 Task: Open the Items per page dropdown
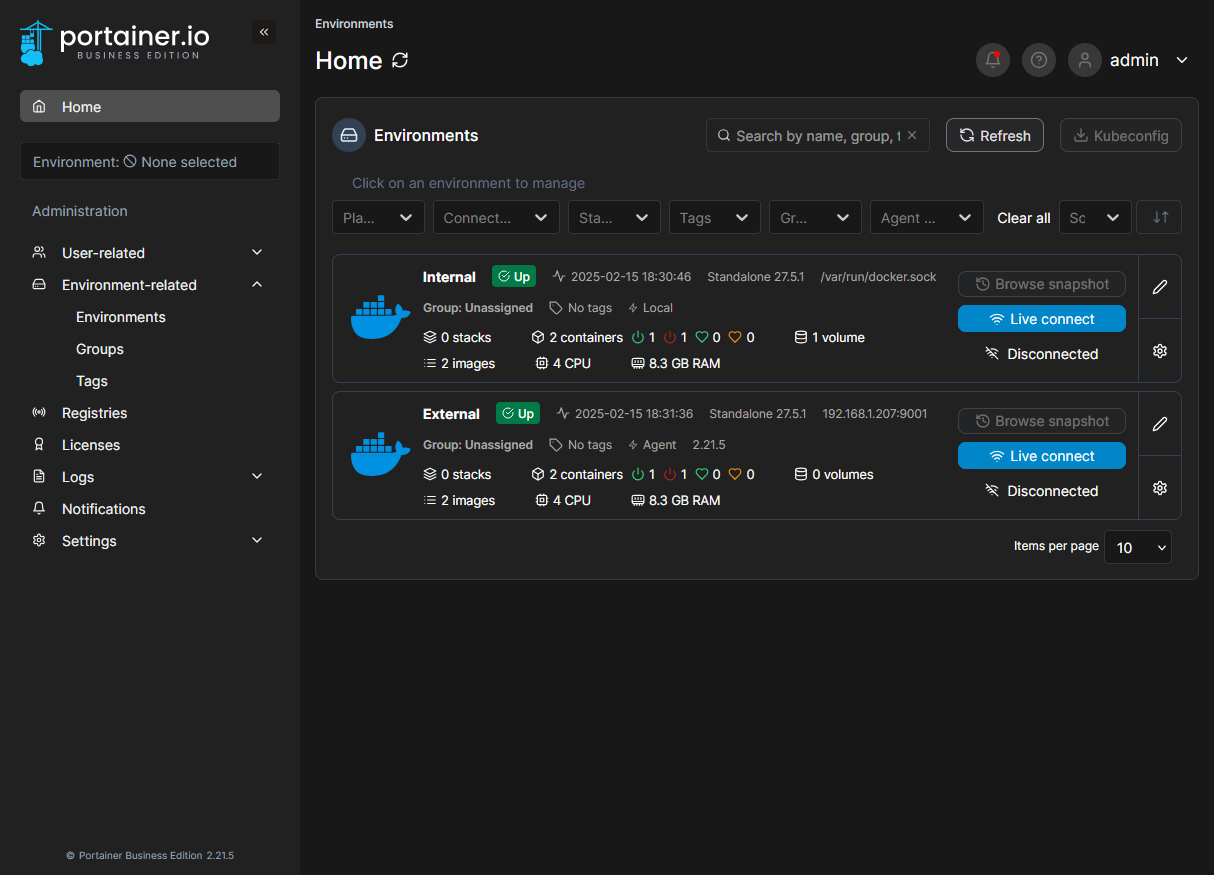tap(1137, 547)
